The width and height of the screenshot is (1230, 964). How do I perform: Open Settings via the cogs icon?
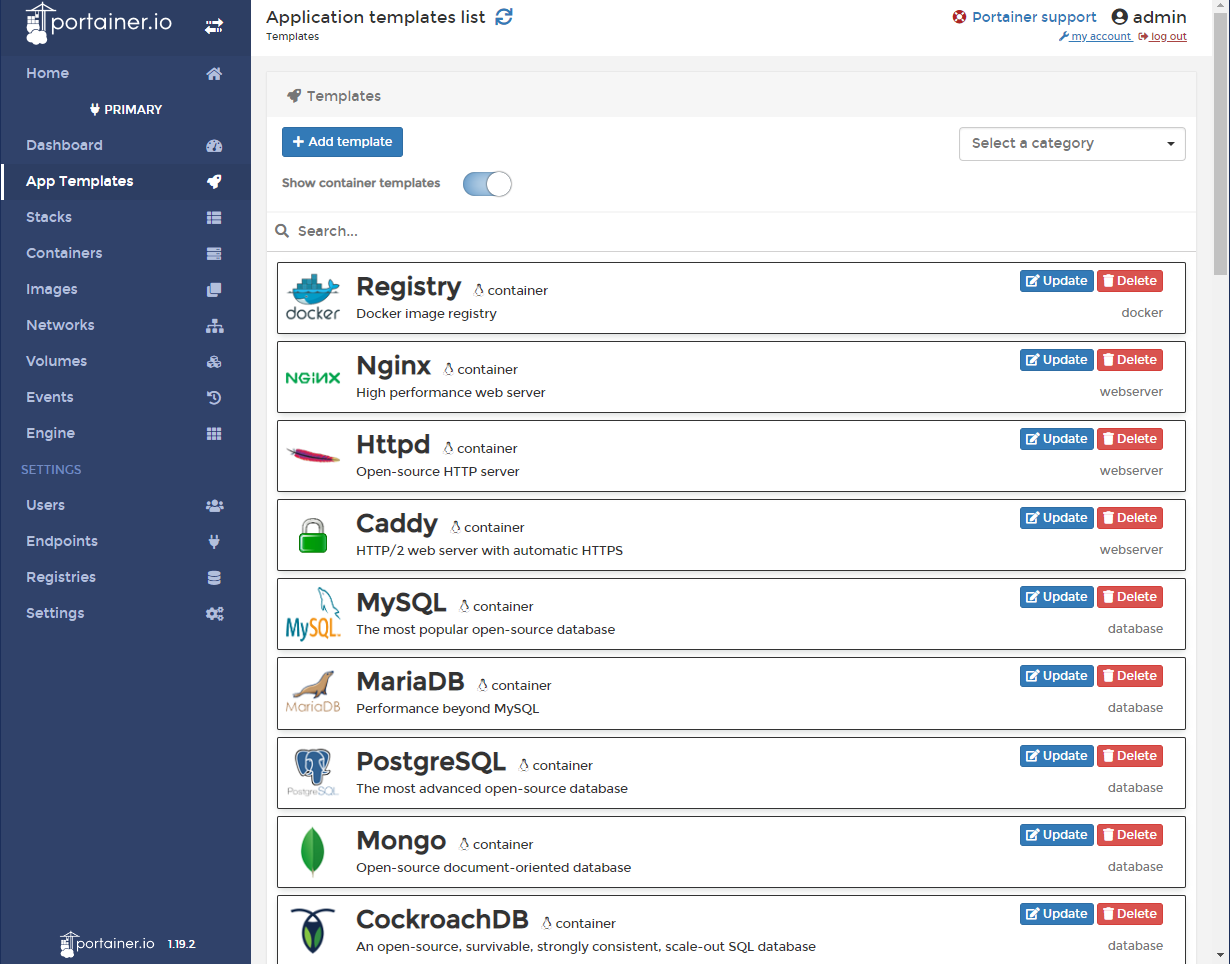point(214,613)
